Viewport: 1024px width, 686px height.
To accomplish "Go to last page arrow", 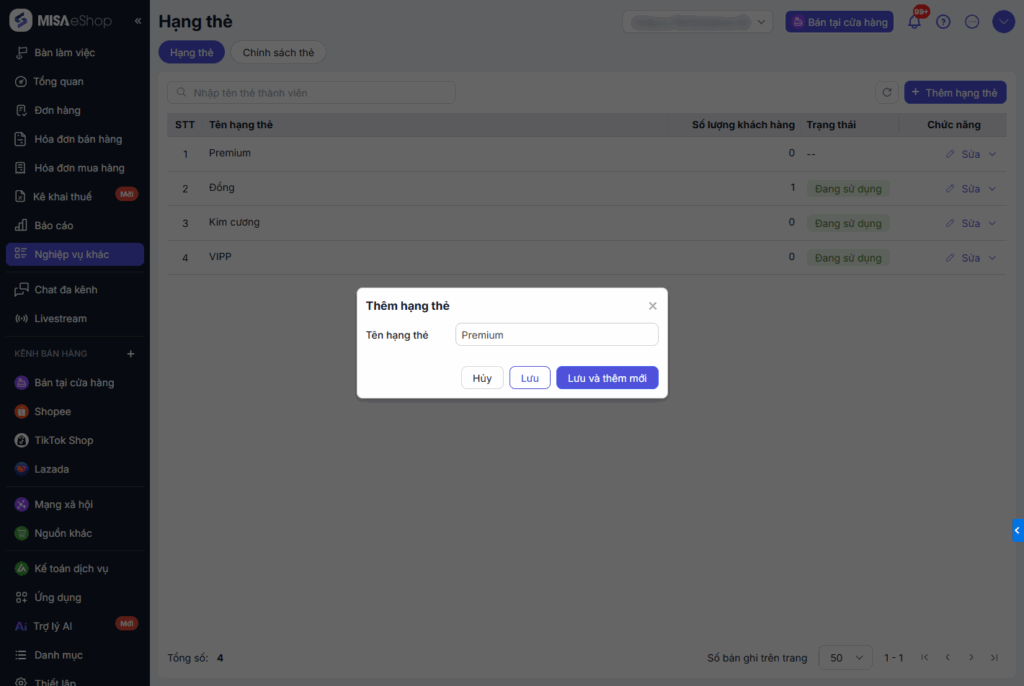I will tap(994, 658).
